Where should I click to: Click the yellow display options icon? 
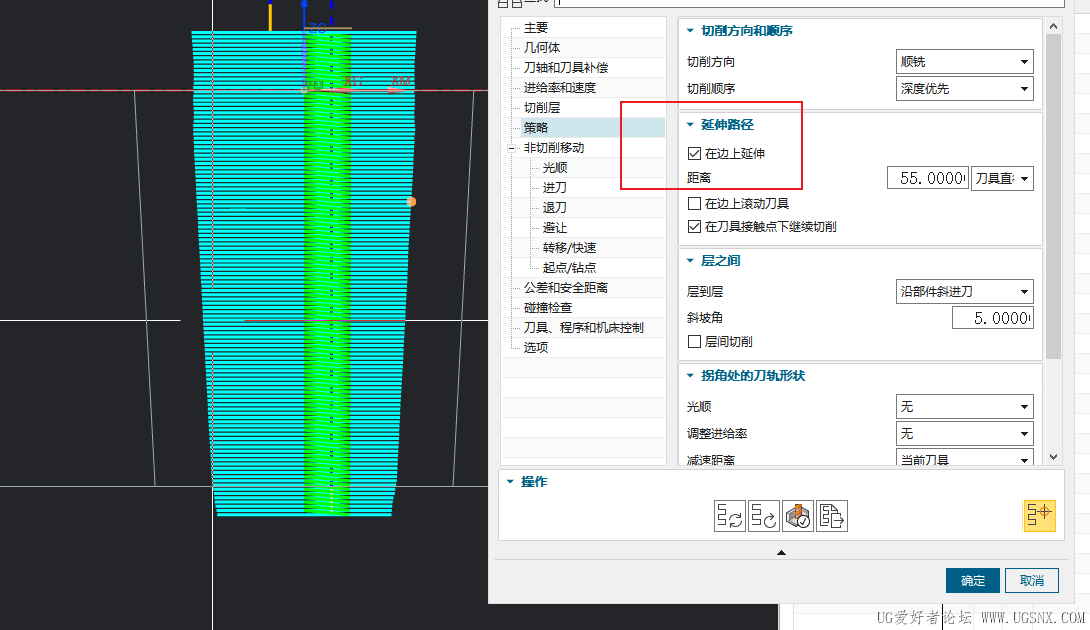tap(1039, 516)
